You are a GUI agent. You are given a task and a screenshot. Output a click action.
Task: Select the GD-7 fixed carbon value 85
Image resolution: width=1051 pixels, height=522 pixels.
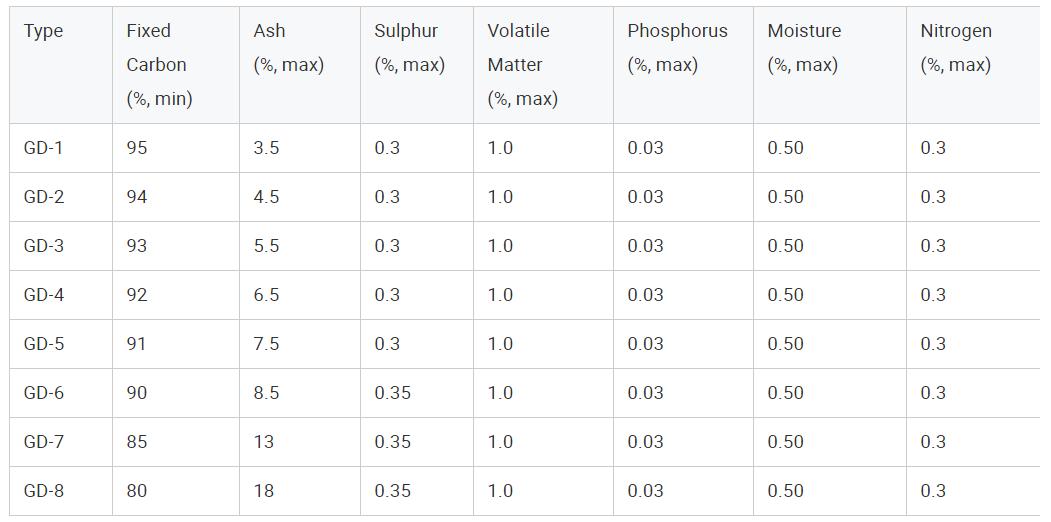137,442
